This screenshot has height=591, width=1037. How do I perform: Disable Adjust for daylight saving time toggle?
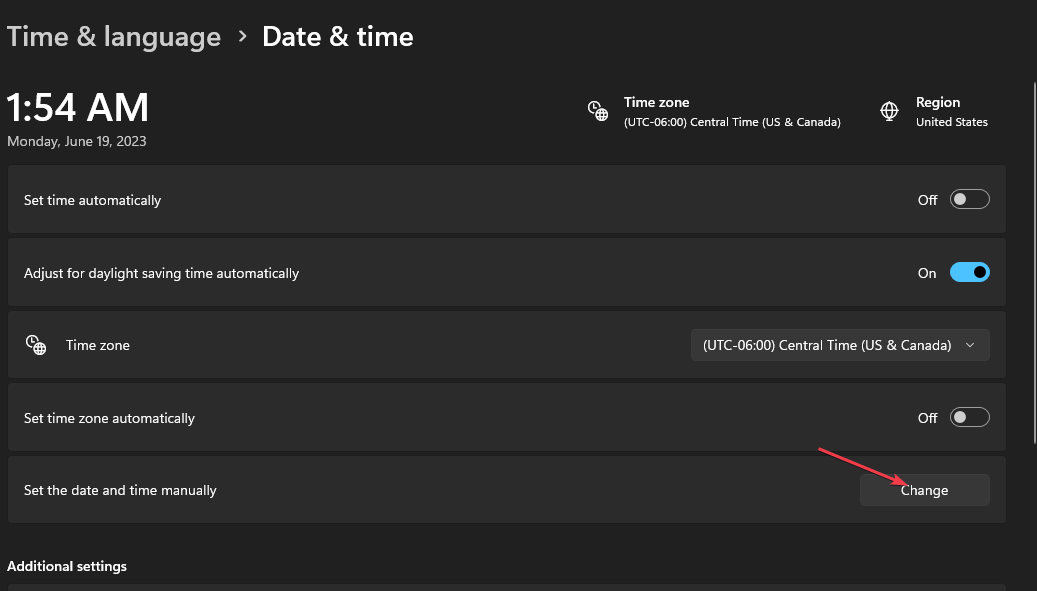coord(970,272)
